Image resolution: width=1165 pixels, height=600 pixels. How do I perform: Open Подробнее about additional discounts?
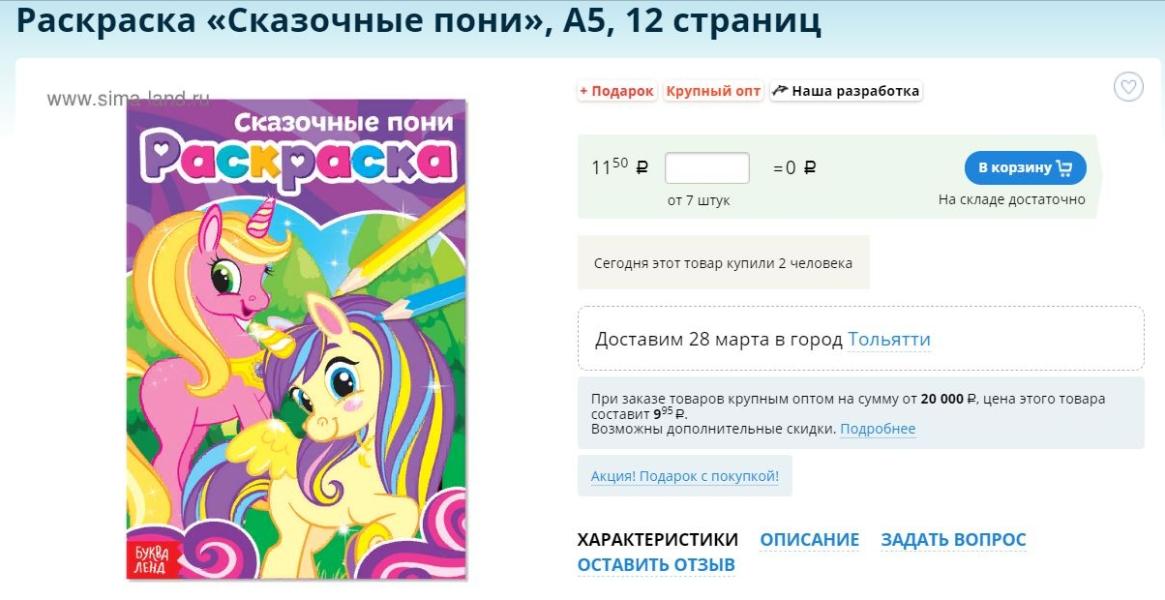(x=877, y=429)
